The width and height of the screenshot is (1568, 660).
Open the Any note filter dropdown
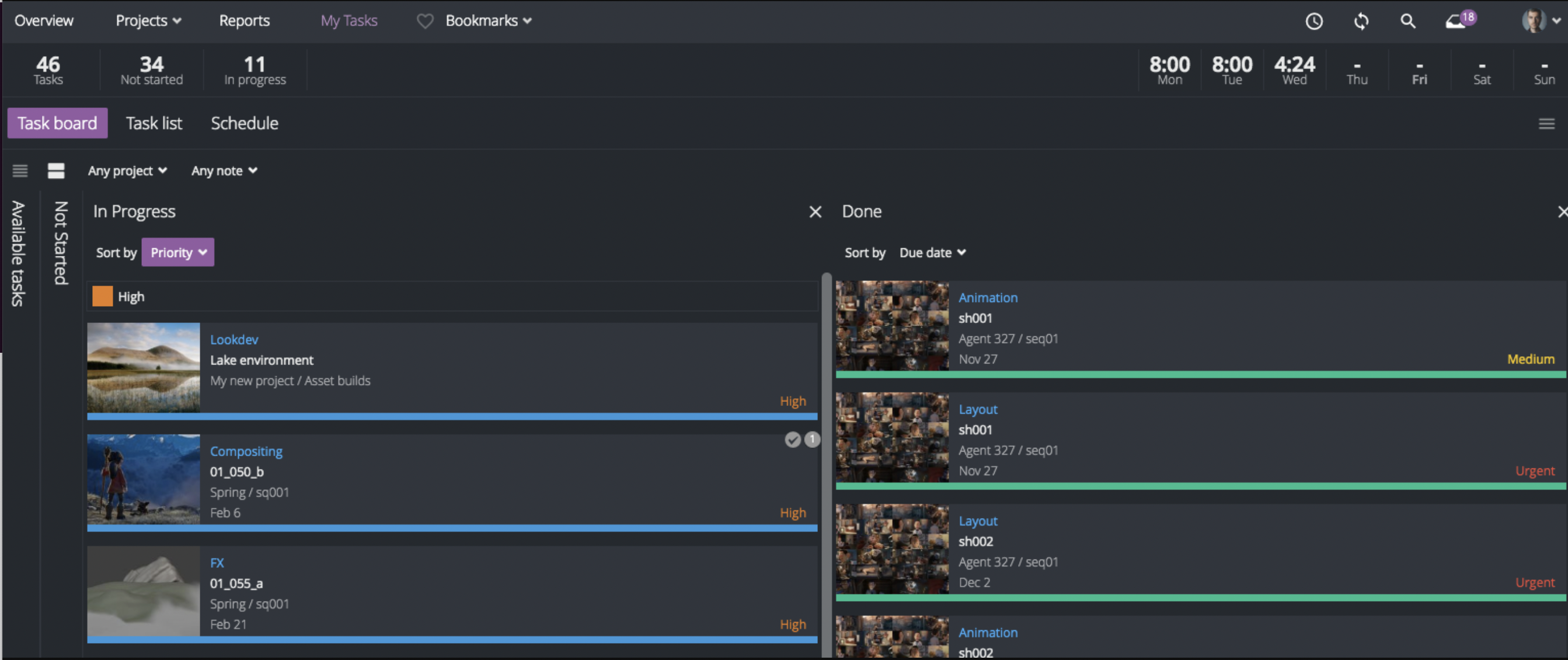(x=224, y=171)
